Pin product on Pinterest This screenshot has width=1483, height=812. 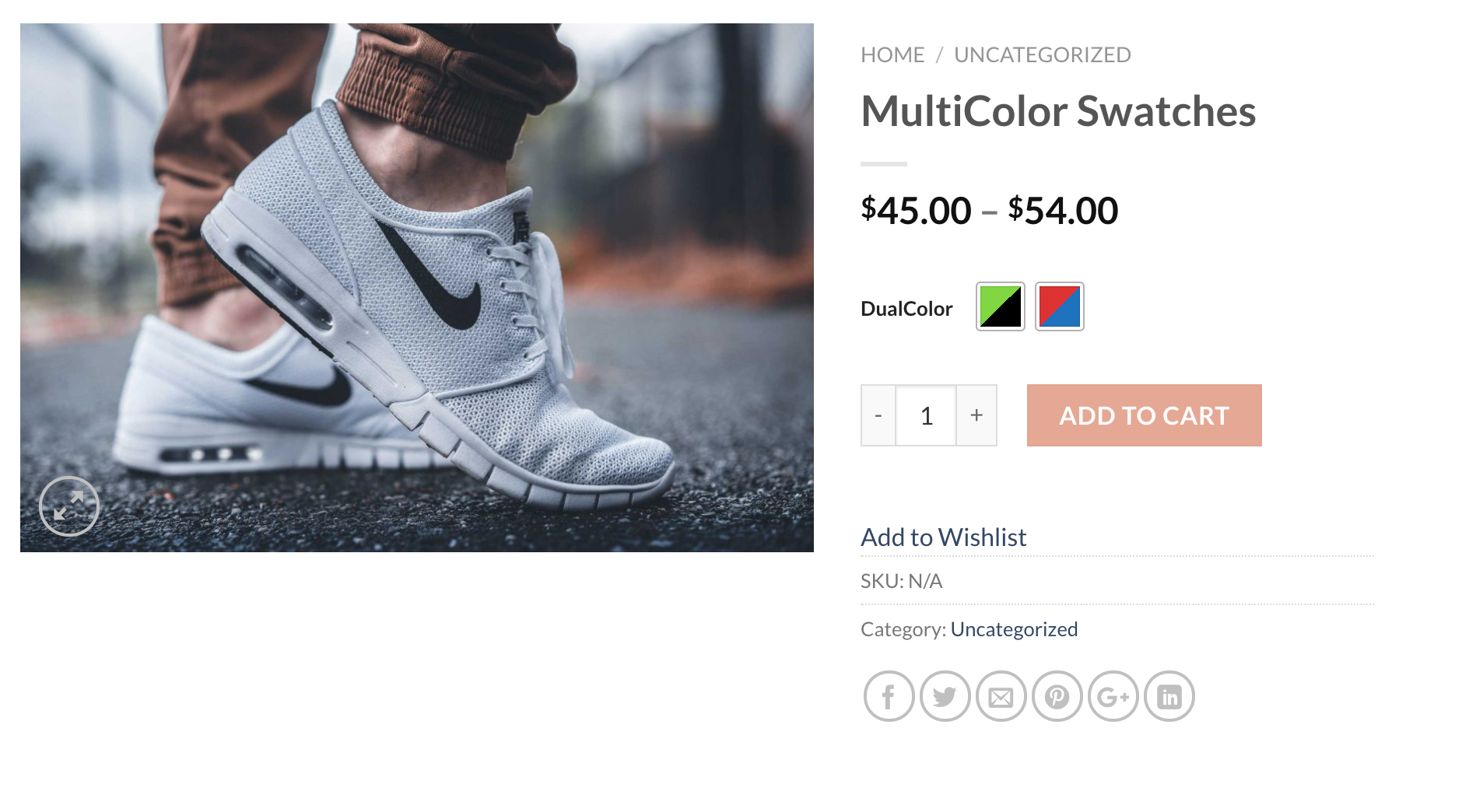click(1057, 696)
